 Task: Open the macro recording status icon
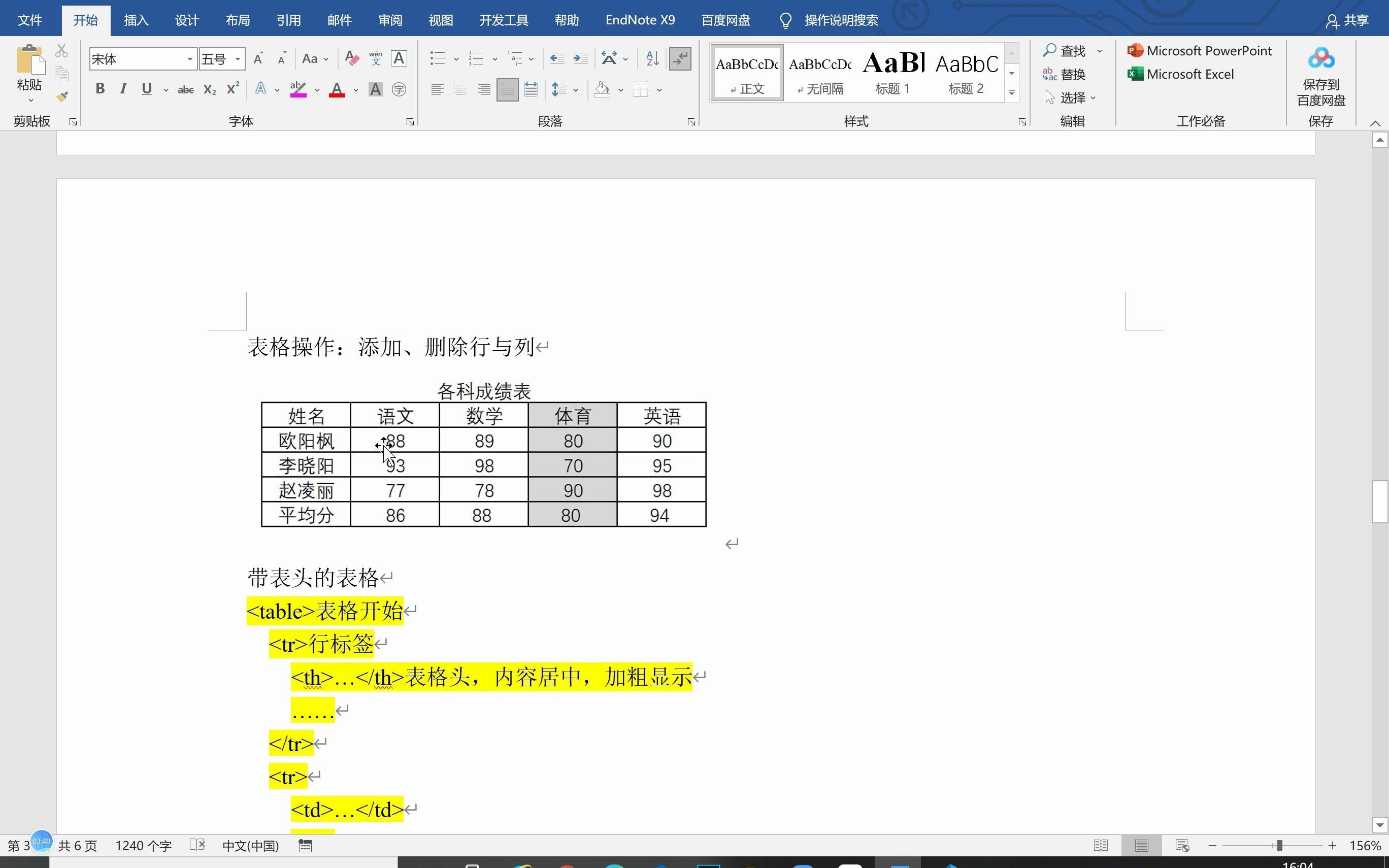tap(305, 846)
